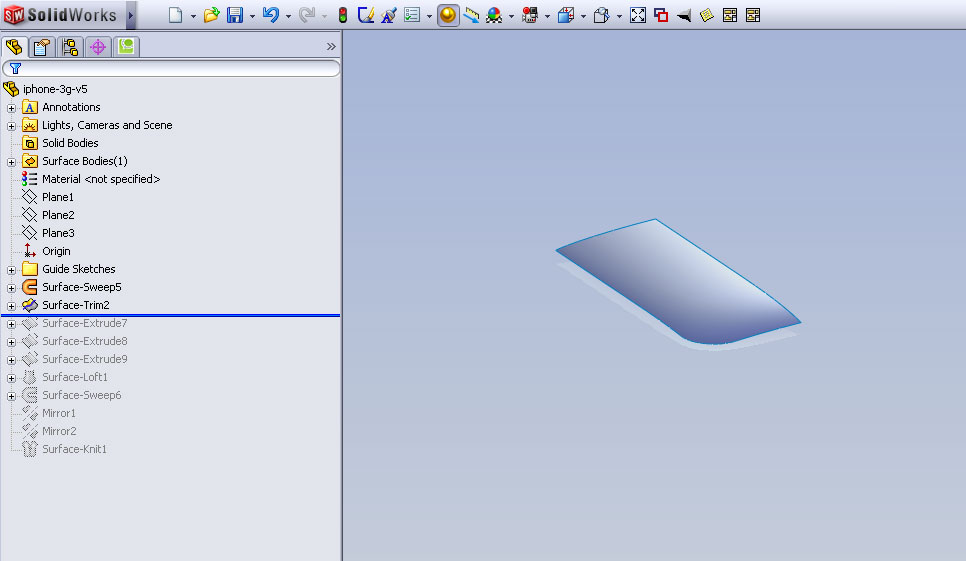This screenshot has height=561, width=966.
Task: Expand the panel with the double chevron
Action: tap(331, 47)
